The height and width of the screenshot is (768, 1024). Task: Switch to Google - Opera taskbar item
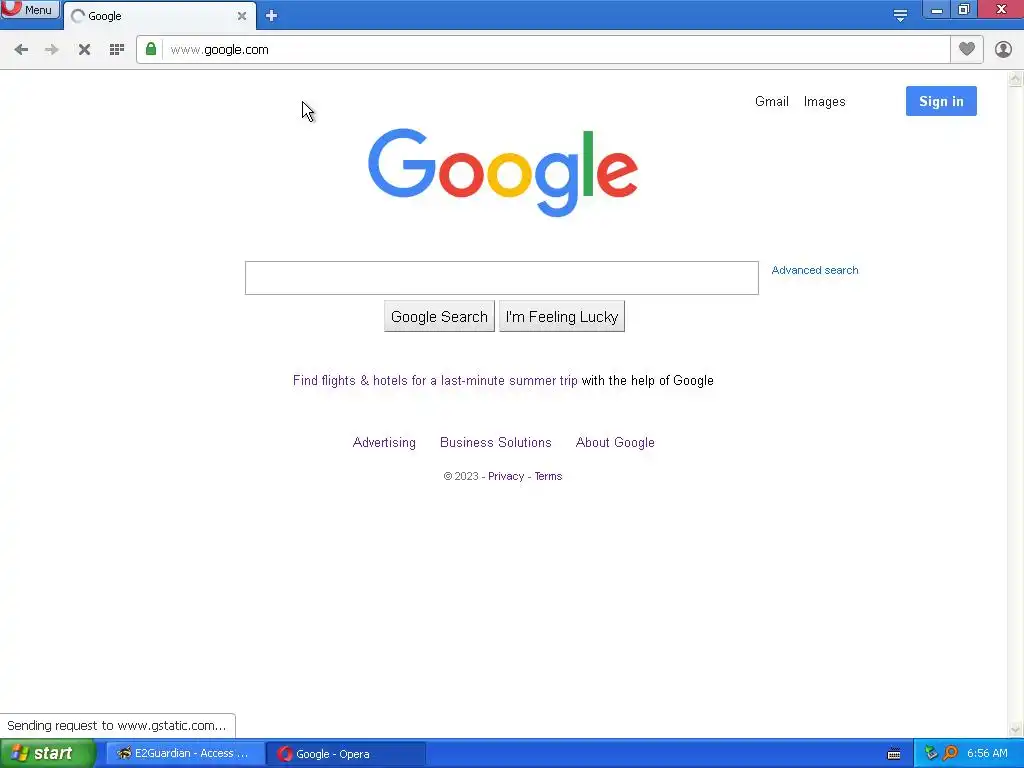(346, 754)
